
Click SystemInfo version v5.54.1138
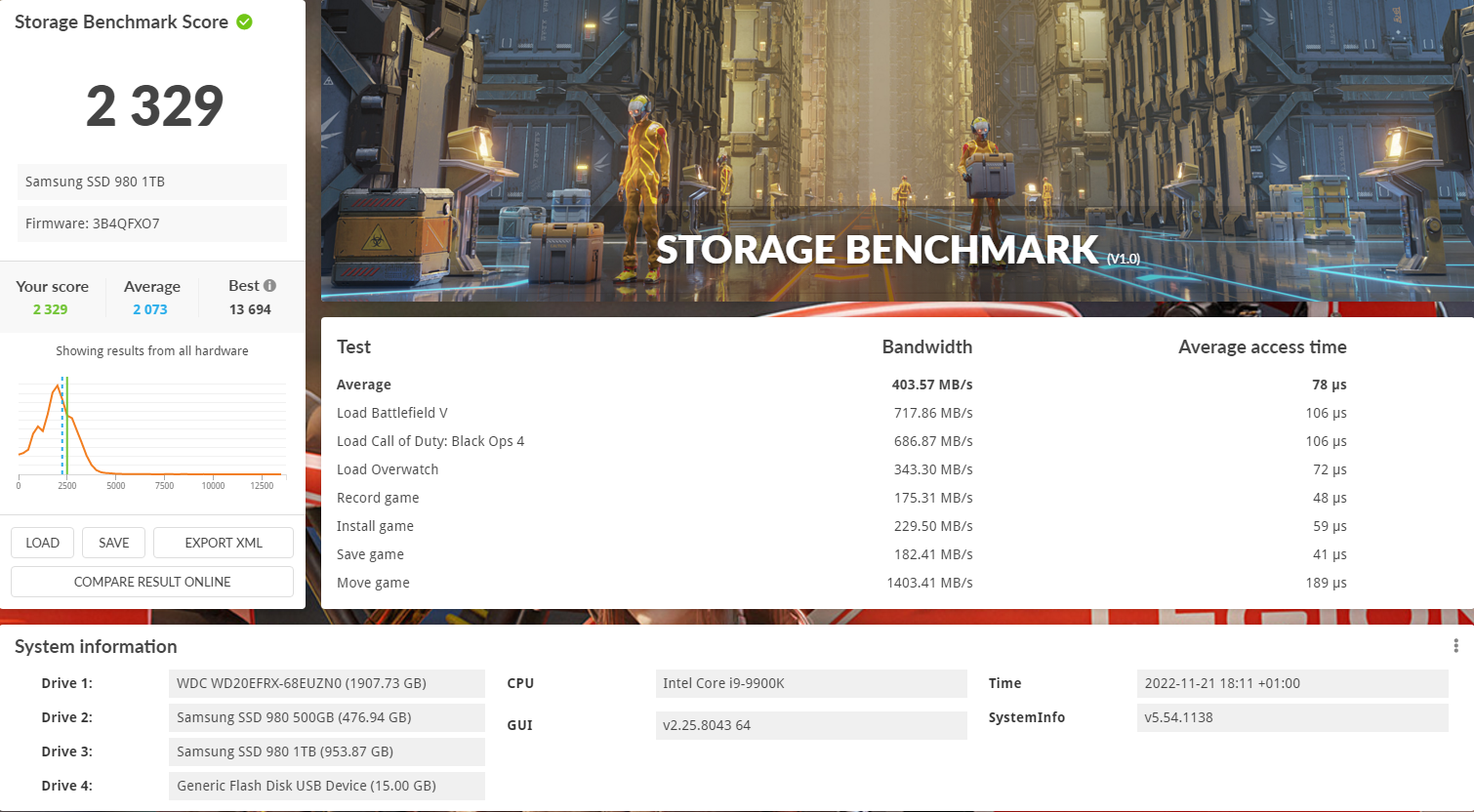pos(1292,717)
